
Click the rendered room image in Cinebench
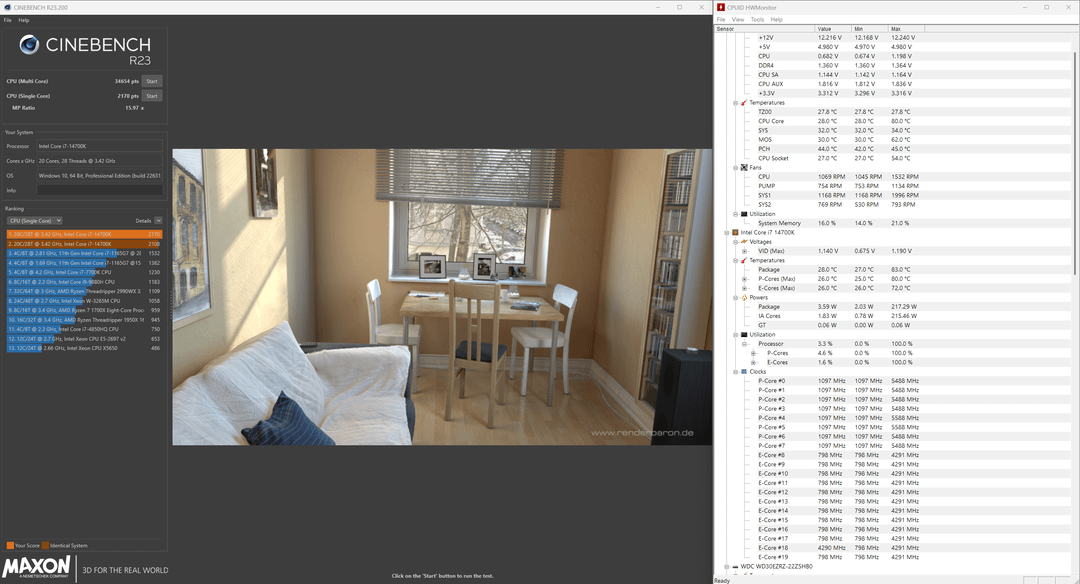coord(442,297)
